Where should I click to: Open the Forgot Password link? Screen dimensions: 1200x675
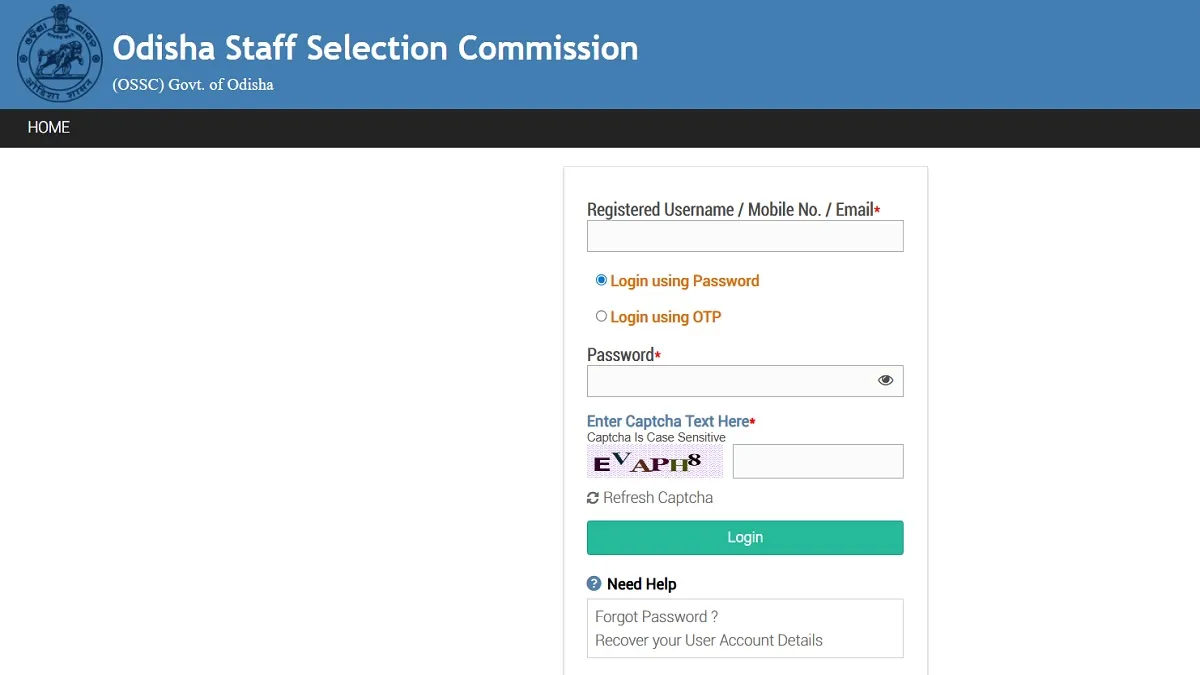click(x=657, y=617)
